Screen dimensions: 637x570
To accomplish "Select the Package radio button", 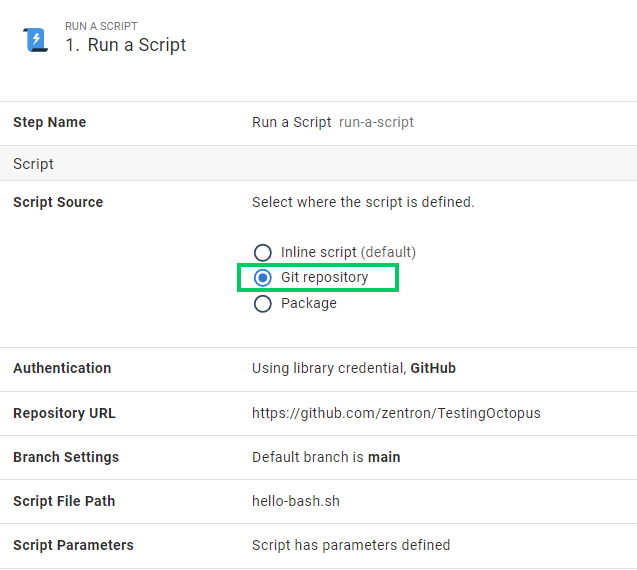I will 262,303.
